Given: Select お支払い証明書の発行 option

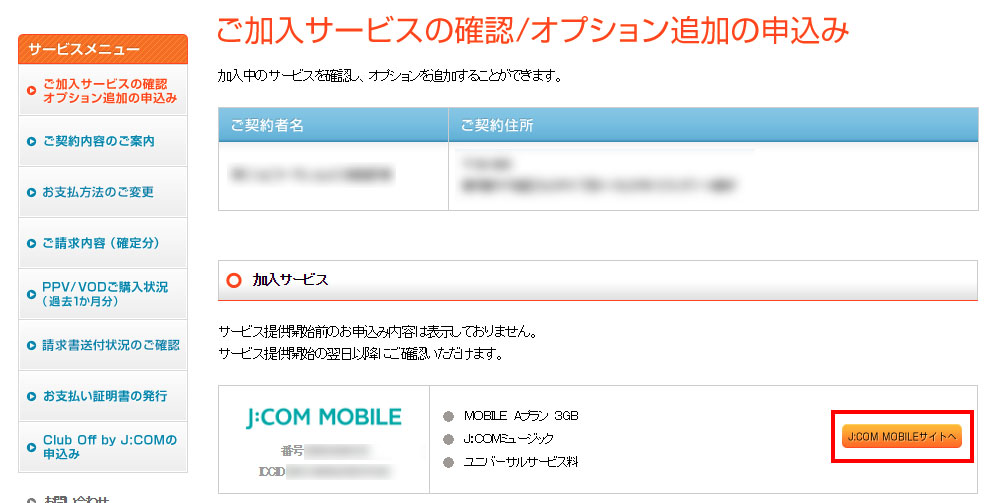Looking at the screenshot, I should (x=105, y=396).
